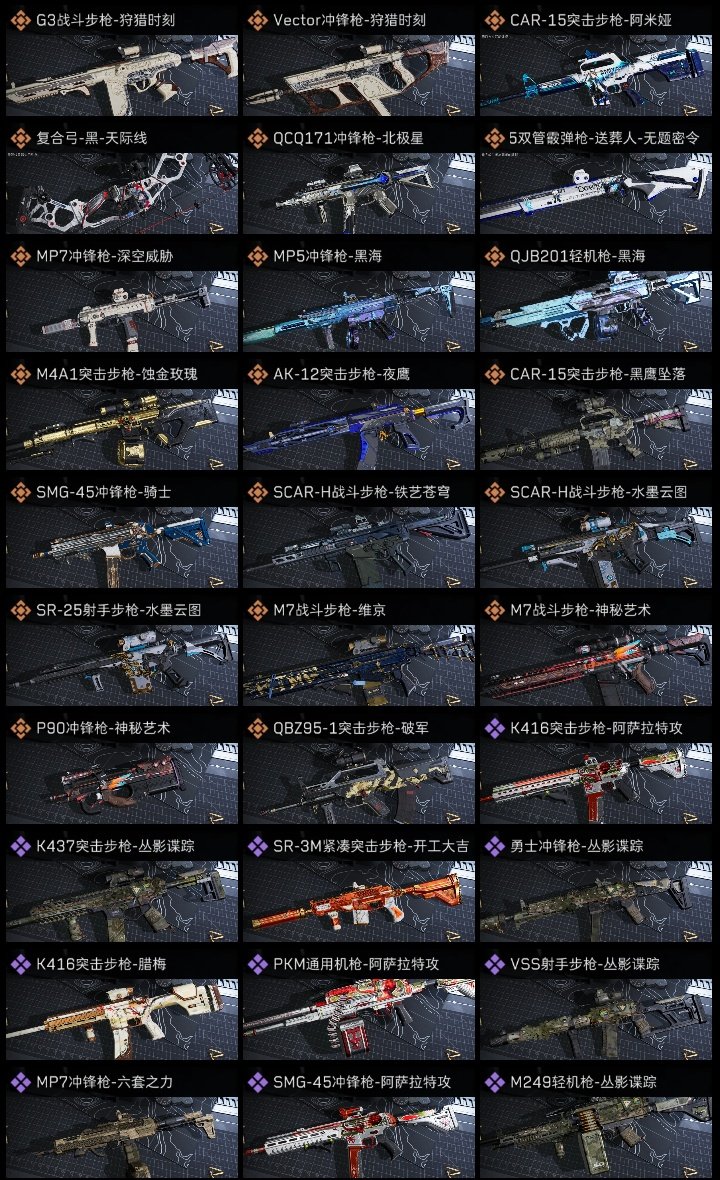
Task: Click orange rarity icon next to AK-12突击步枪-夜鹰
Action: pos(257,374)
